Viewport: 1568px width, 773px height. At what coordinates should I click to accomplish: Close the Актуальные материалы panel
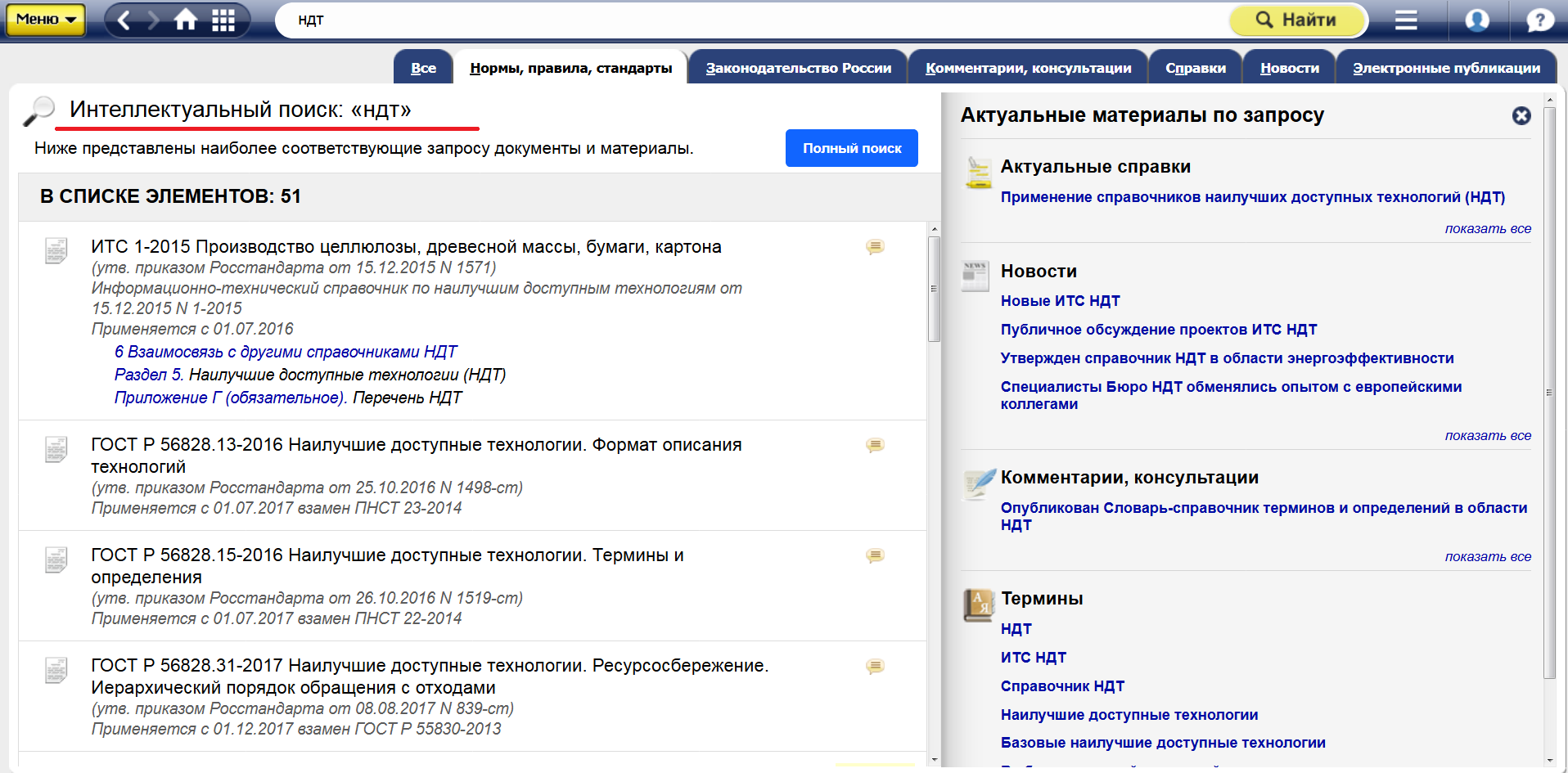pos(1521,116)
